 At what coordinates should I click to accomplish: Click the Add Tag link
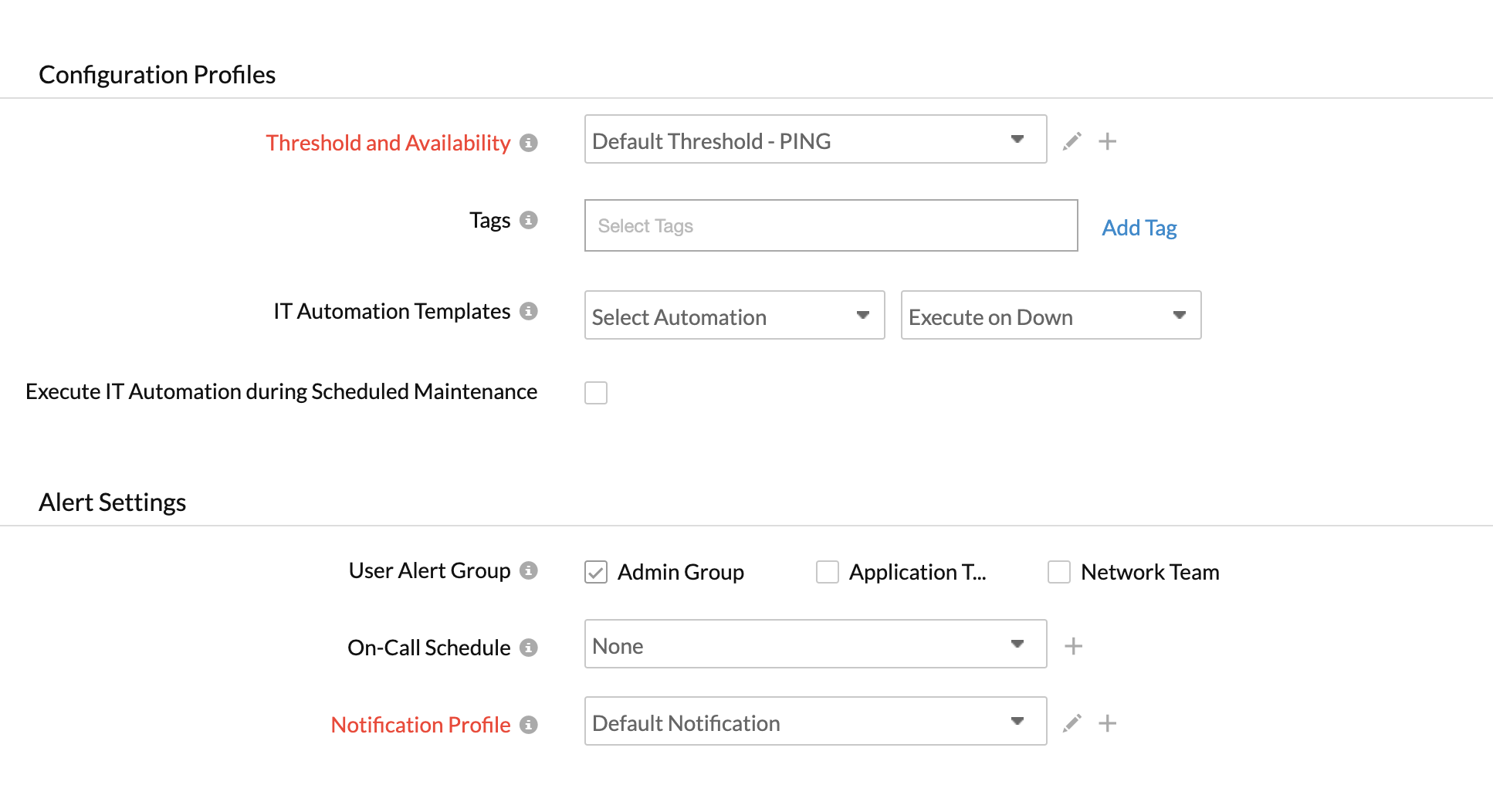[1139, 228]
